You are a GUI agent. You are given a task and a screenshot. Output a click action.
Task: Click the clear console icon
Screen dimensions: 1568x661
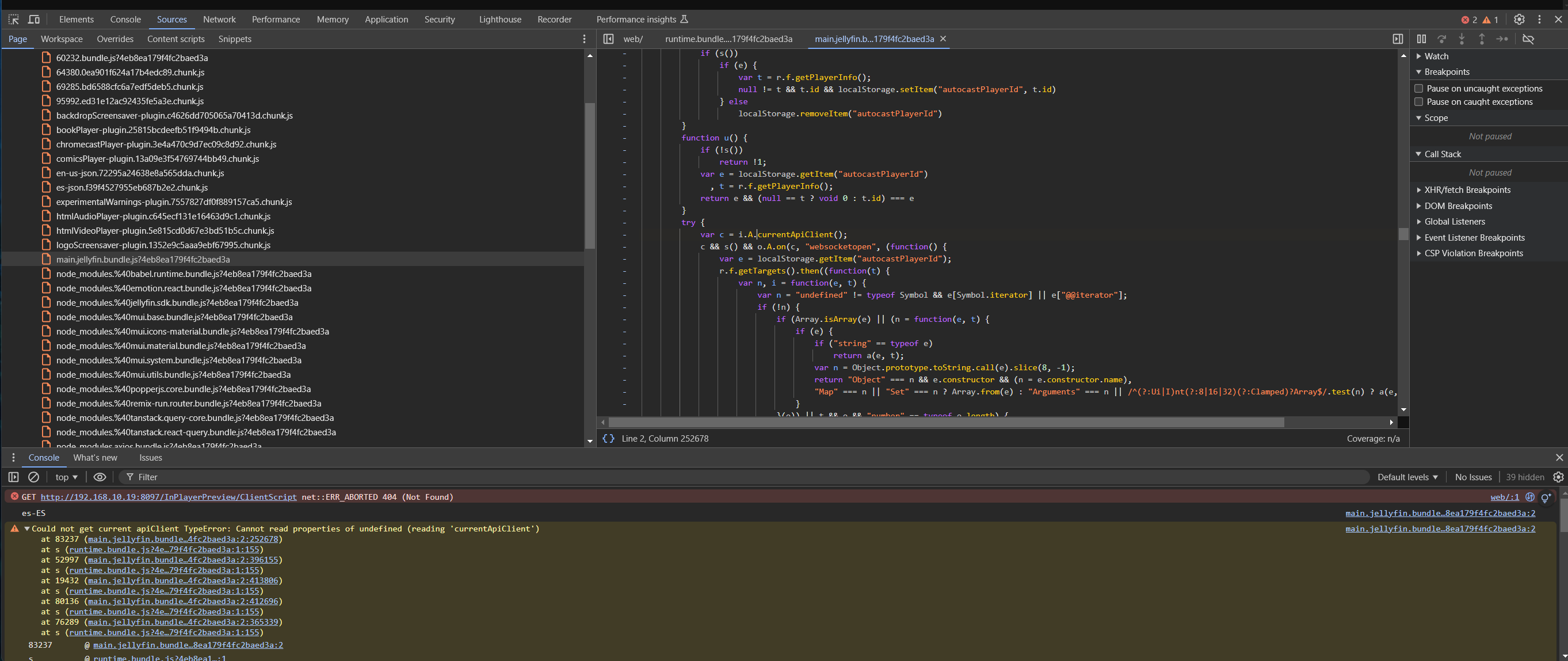coord(34,477)
